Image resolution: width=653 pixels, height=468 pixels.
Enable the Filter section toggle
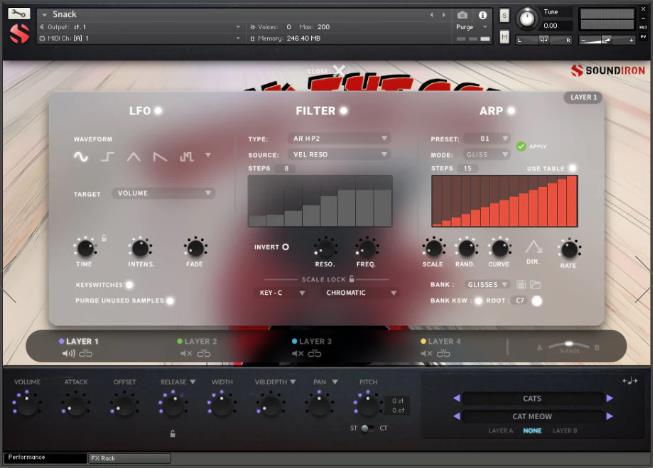(344, 111)
